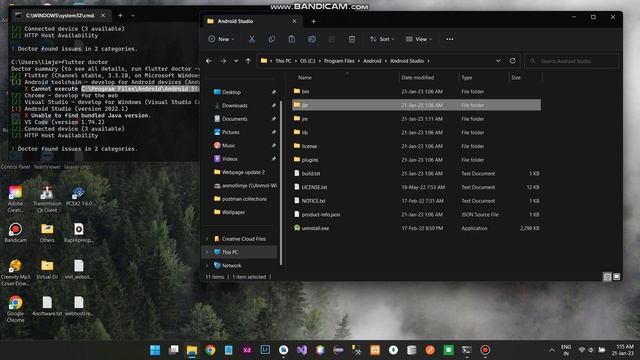Select the cmd.exe terminal tab
The image size is (640, 360).
pyautogui.click(x=60, y=16)
